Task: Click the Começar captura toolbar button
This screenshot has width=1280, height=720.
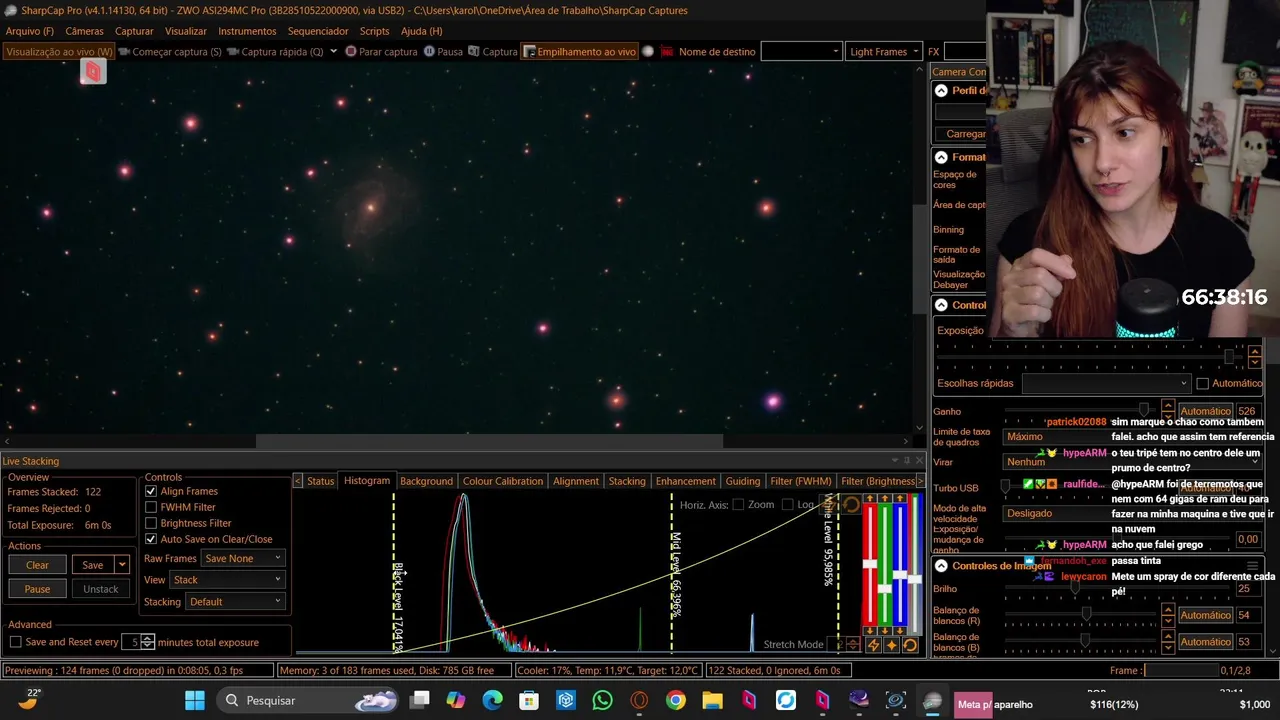Action: (x=170, y=52)
